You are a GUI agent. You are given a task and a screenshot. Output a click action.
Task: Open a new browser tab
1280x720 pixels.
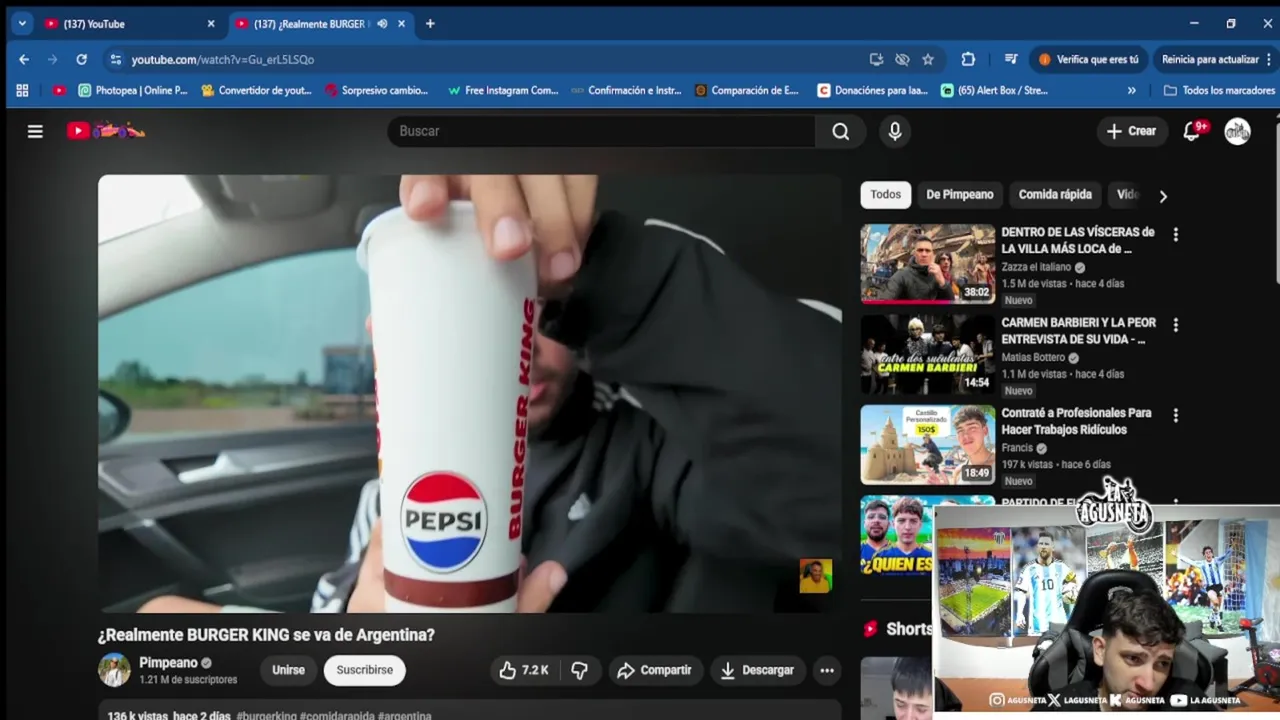click(x=430, y=23)
